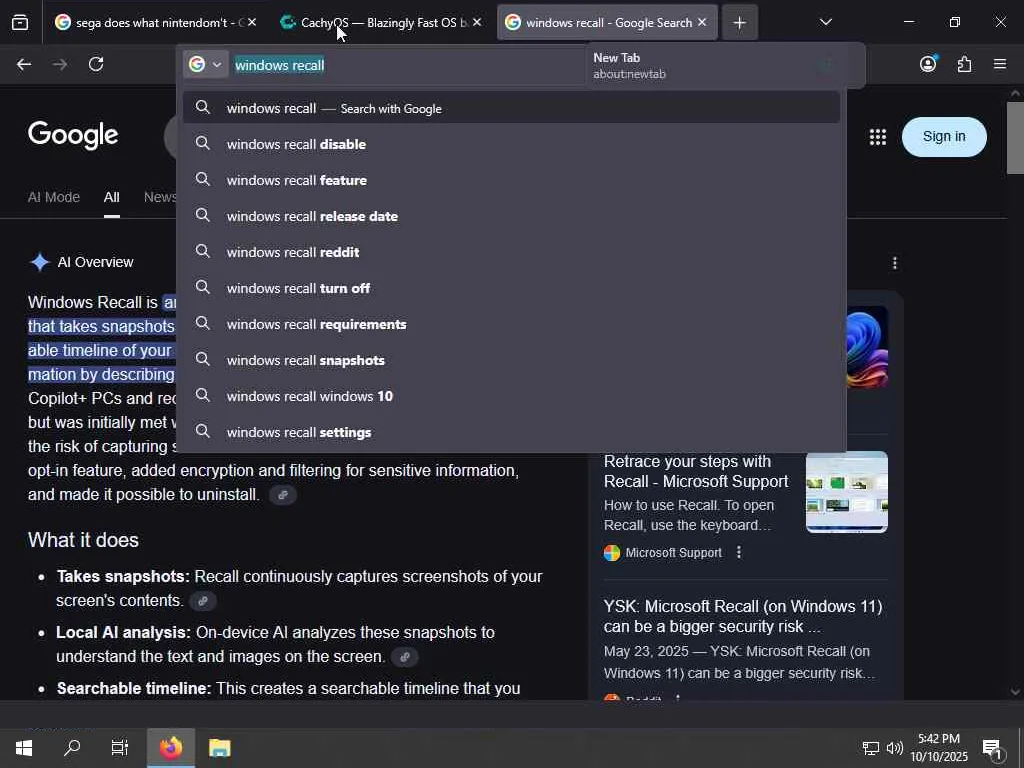Image resolution: width=1024 pixels, height=768 pixels.
Task: Switch to CachyOS tab
Action: [x=381, y=23]
